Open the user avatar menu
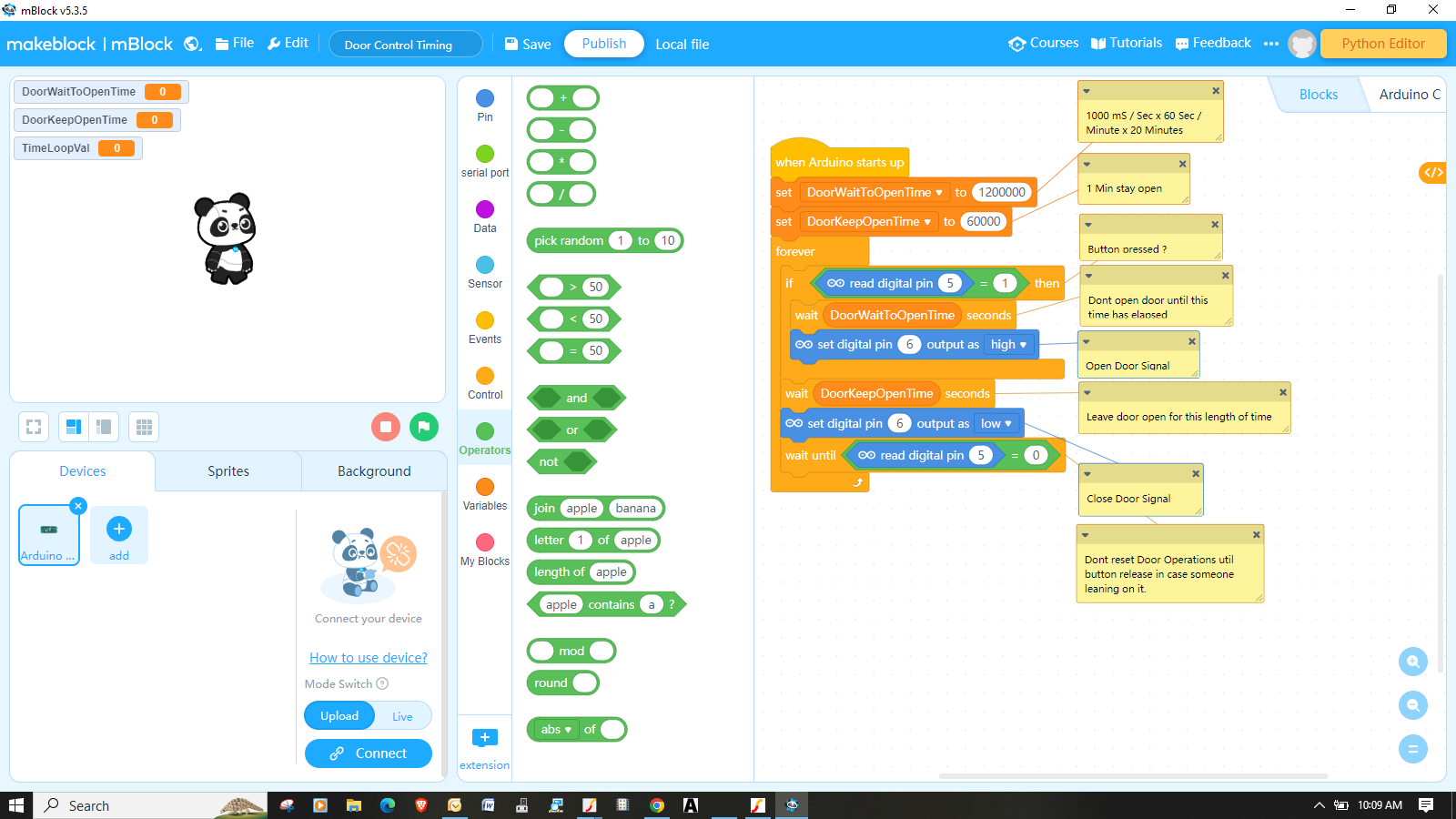The height and width of the screenshot is (819, 1456). pos(1302,44)
